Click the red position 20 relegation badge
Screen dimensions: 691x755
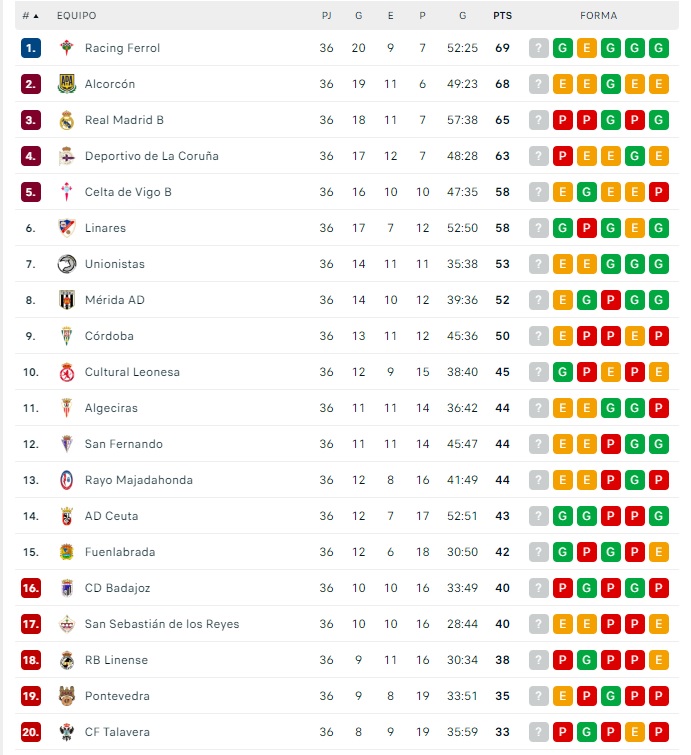click(31, 732)
